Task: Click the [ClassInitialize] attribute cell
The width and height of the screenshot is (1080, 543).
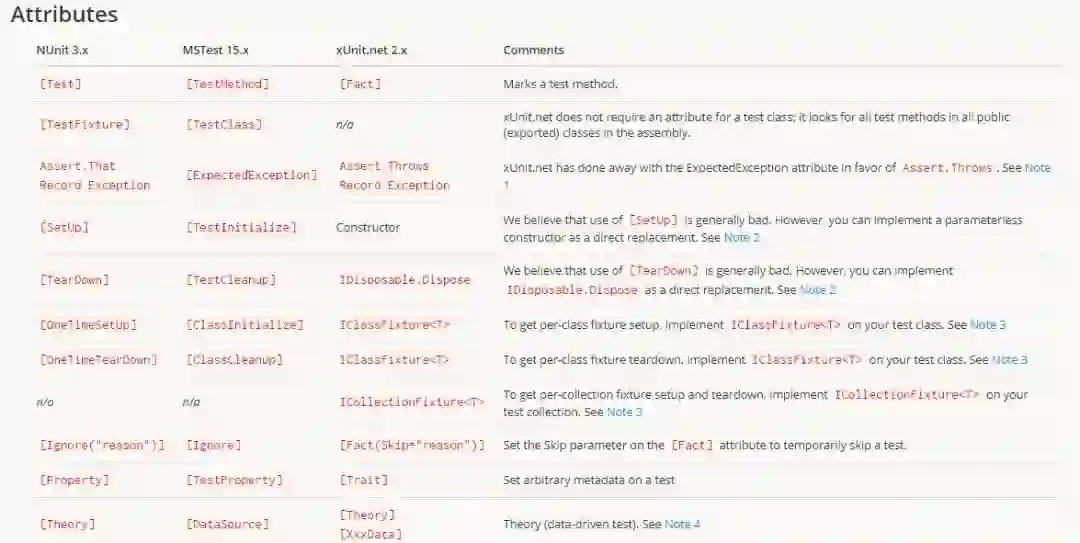Action: [244, 325]
